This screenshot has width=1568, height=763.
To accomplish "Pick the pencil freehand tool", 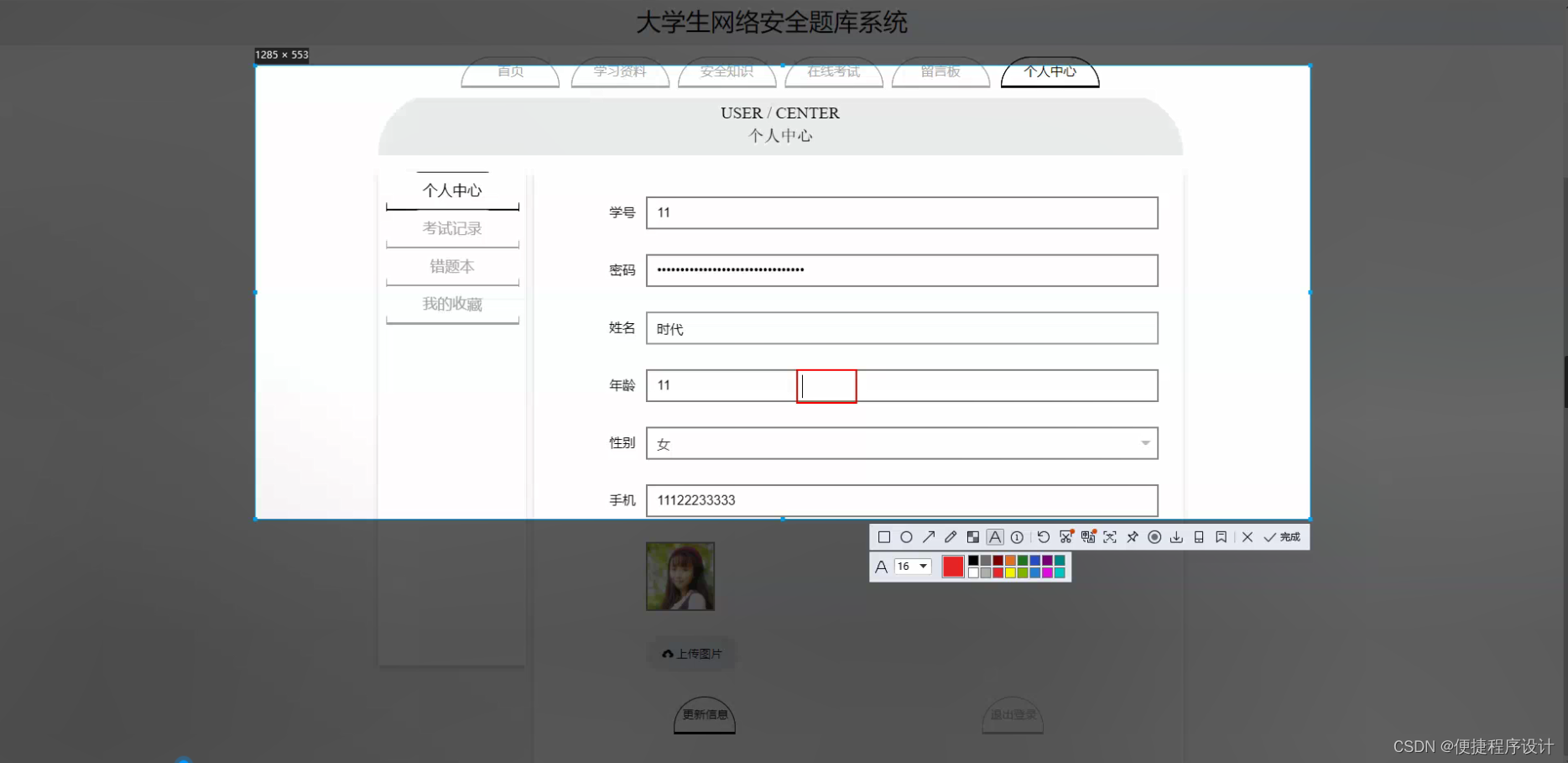I will coord(951,537).
